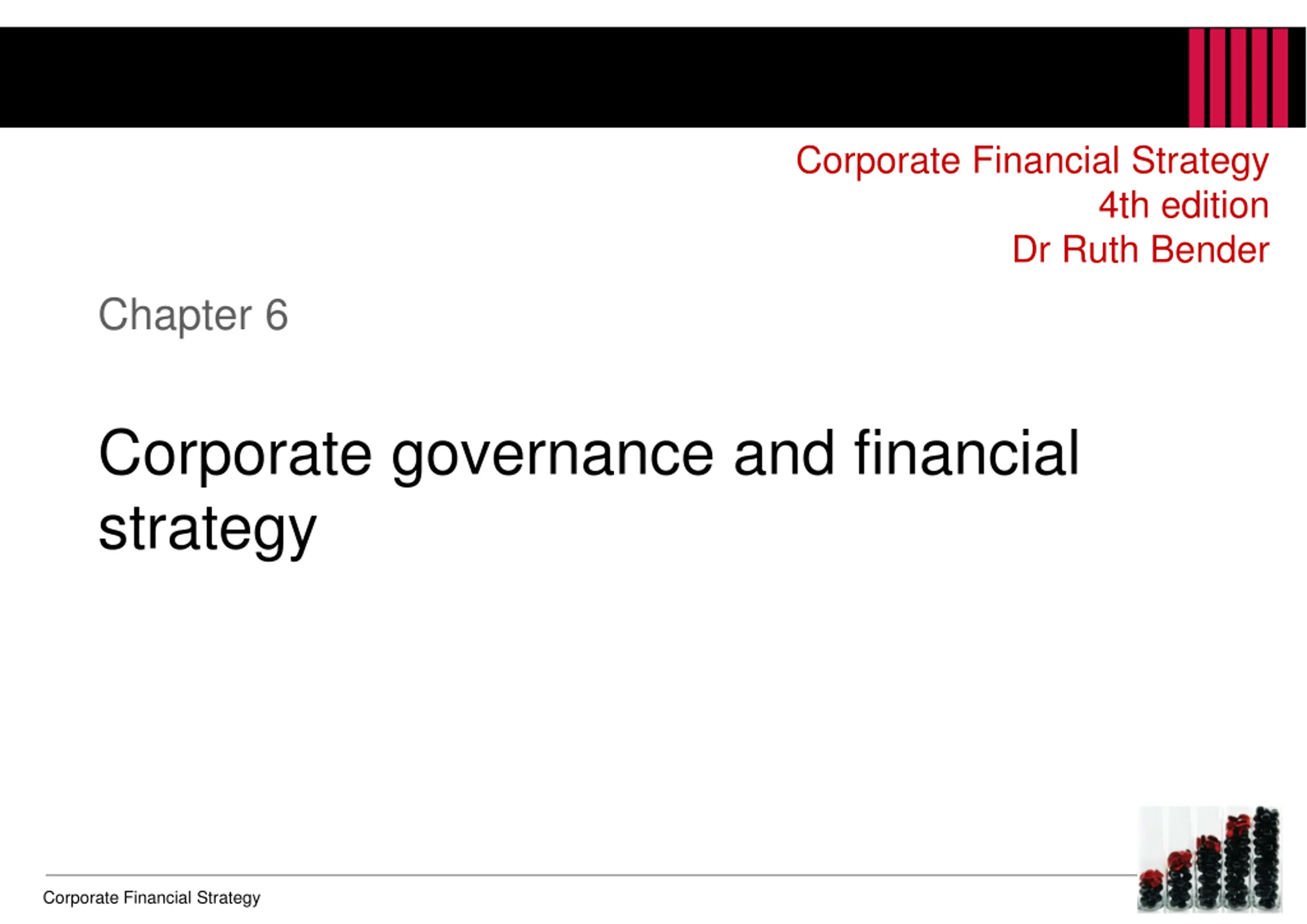Click the word 'strategy' in main title
This screenshot has width=1307, height=924.
tap(207, 529)
